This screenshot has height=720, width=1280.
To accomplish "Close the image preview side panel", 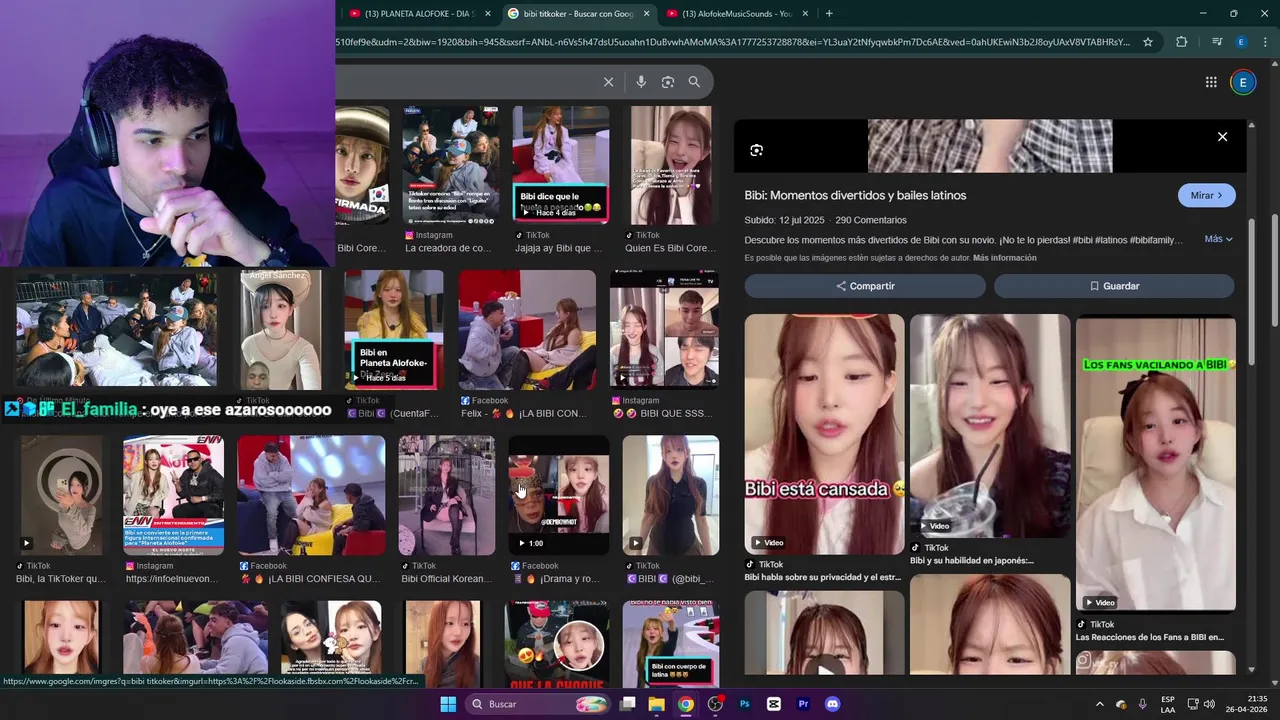I will [1222, 137].
